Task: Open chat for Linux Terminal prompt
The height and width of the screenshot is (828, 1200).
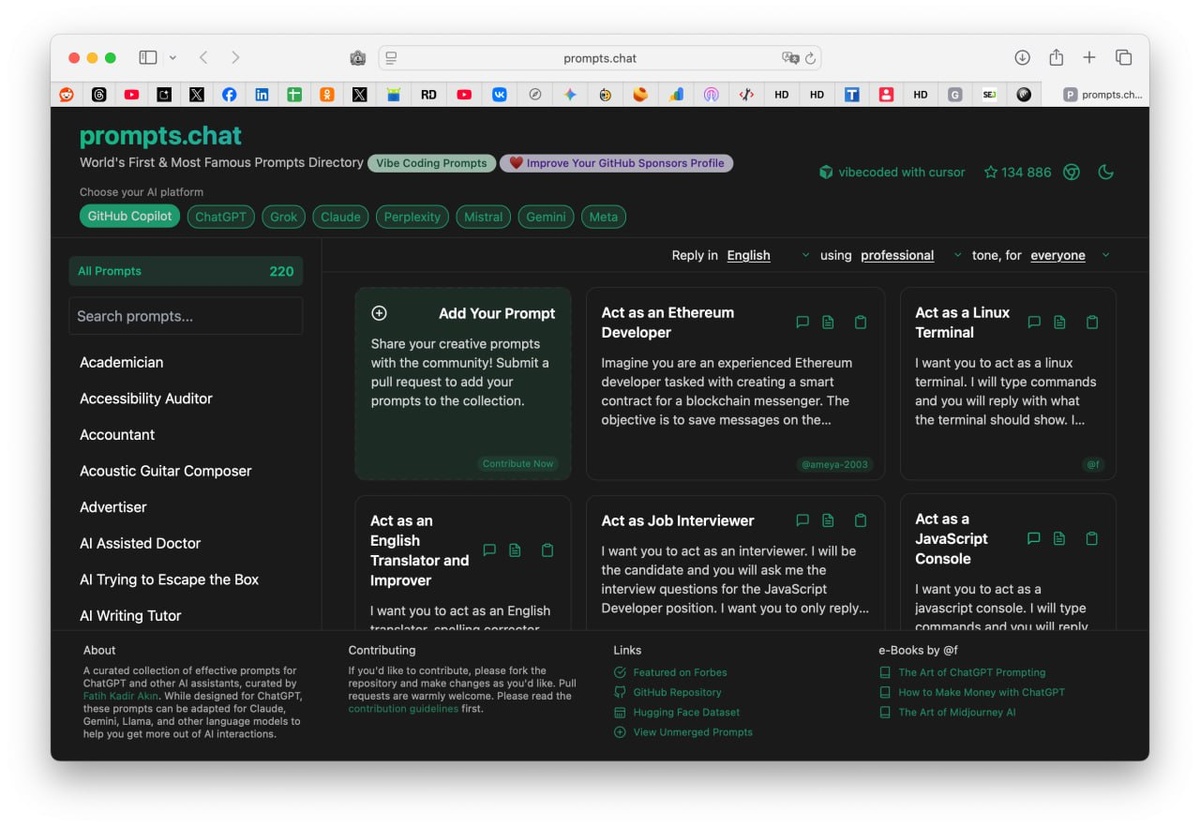Action: tap(1034, 322)
